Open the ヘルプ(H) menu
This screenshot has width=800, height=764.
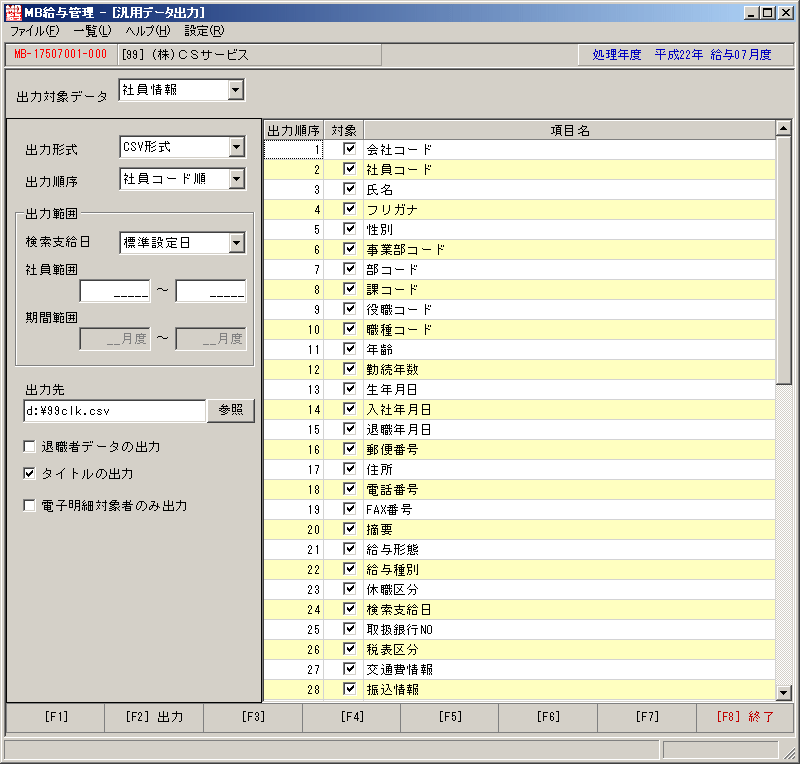pyautogui.click(x=148, y=31)
